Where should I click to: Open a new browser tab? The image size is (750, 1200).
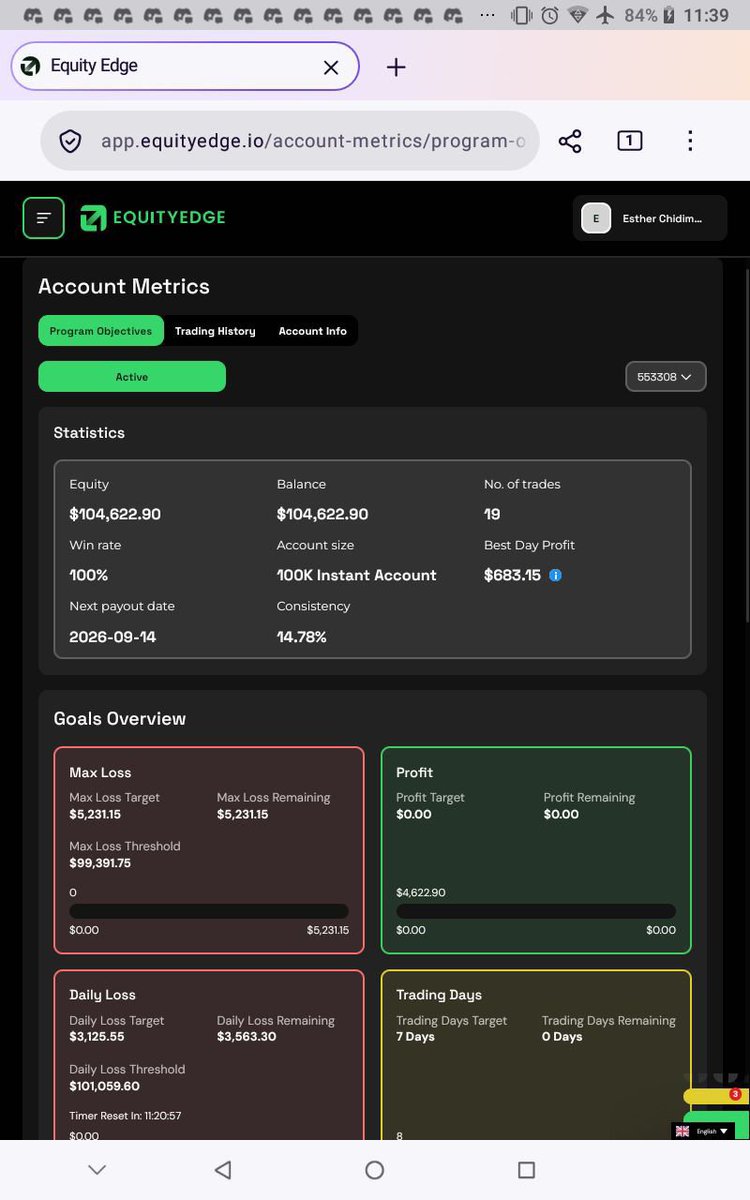click(x=396, y=67)
